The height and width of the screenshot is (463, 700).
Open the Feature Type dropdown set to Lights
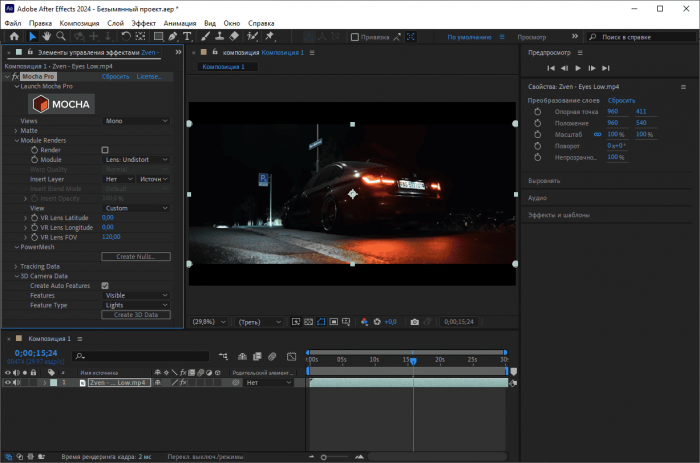136,305
